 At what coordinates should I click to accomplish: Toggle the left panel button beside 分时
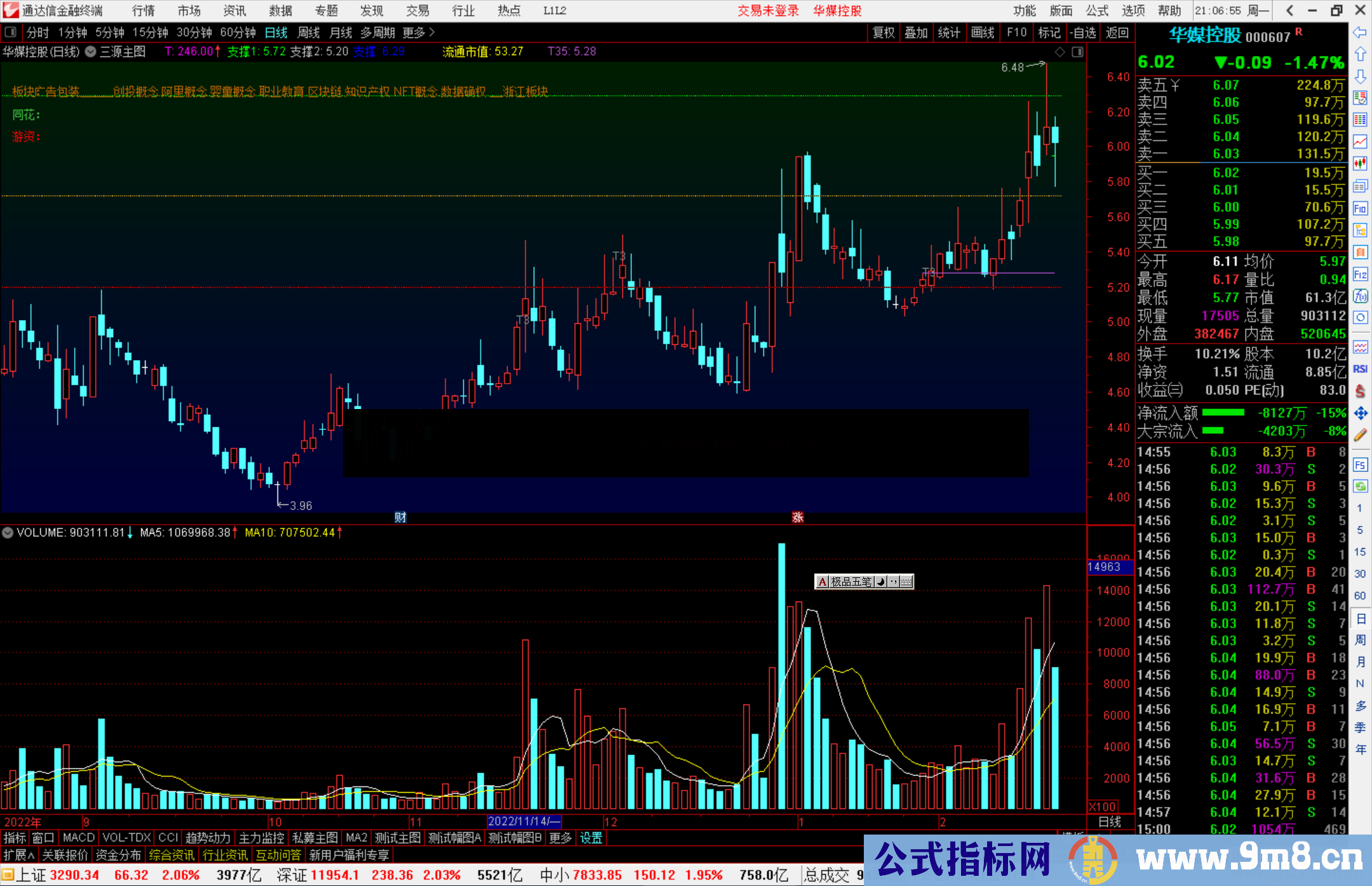(11, 32)
